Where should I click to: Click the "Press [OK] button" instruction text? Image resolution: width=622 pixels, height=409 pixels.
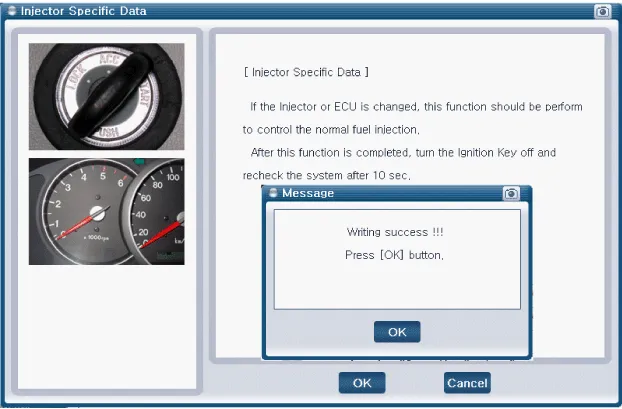[x=394, y=255]
